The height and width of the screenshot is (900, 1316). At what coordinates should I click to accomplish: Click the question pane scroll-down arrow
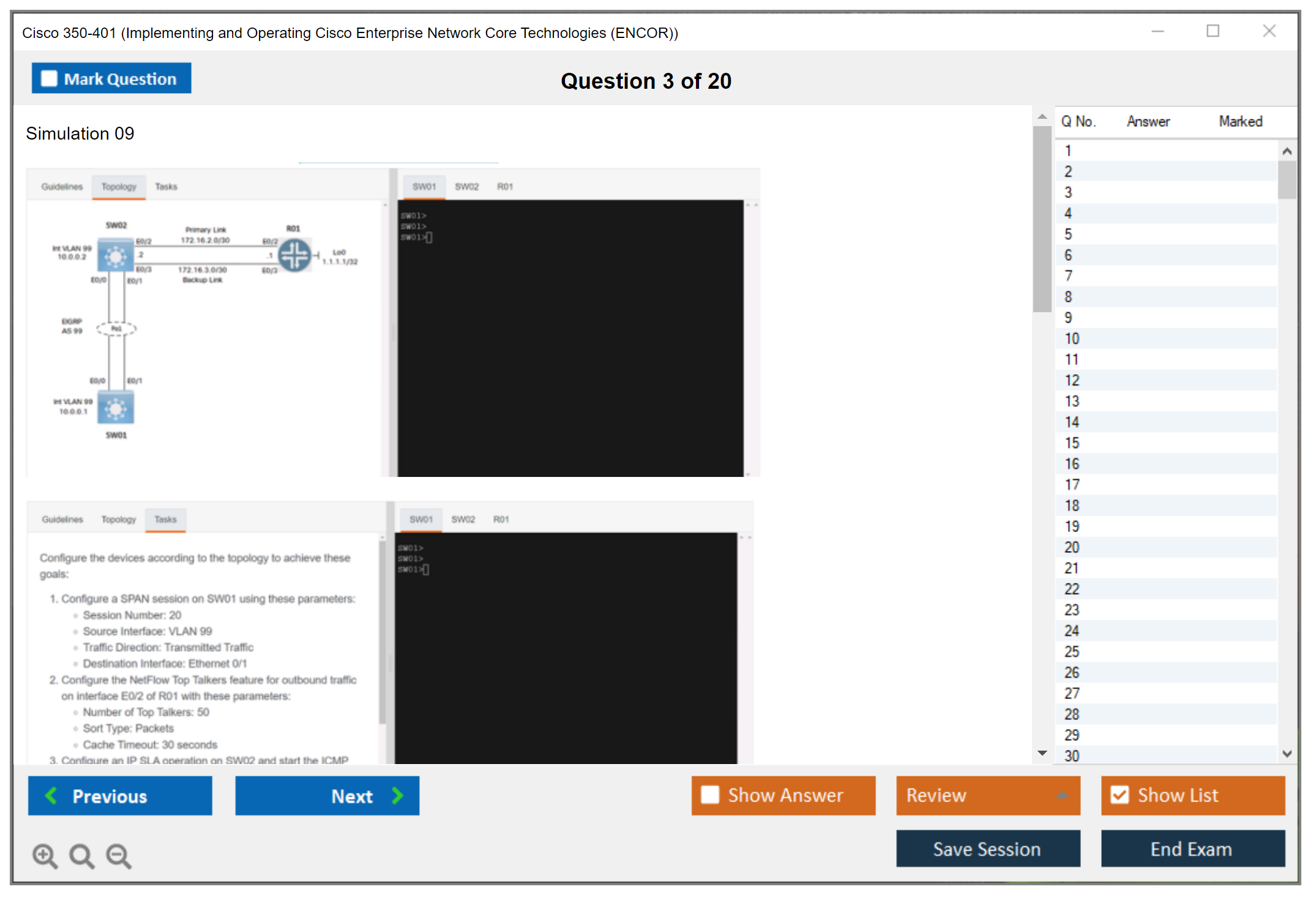click(x=1042, y=753)
